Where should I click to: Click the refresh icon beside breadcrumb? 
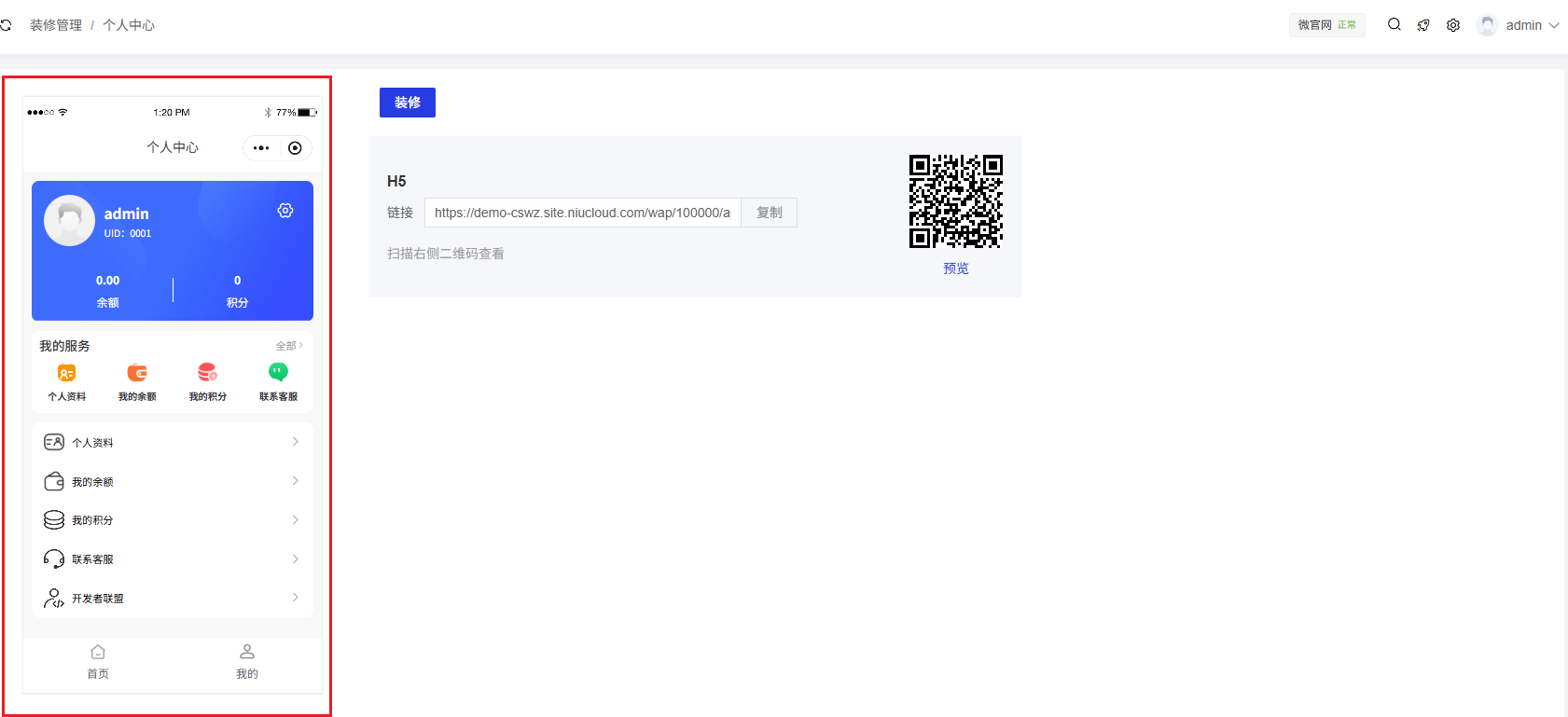click(6, 25)
